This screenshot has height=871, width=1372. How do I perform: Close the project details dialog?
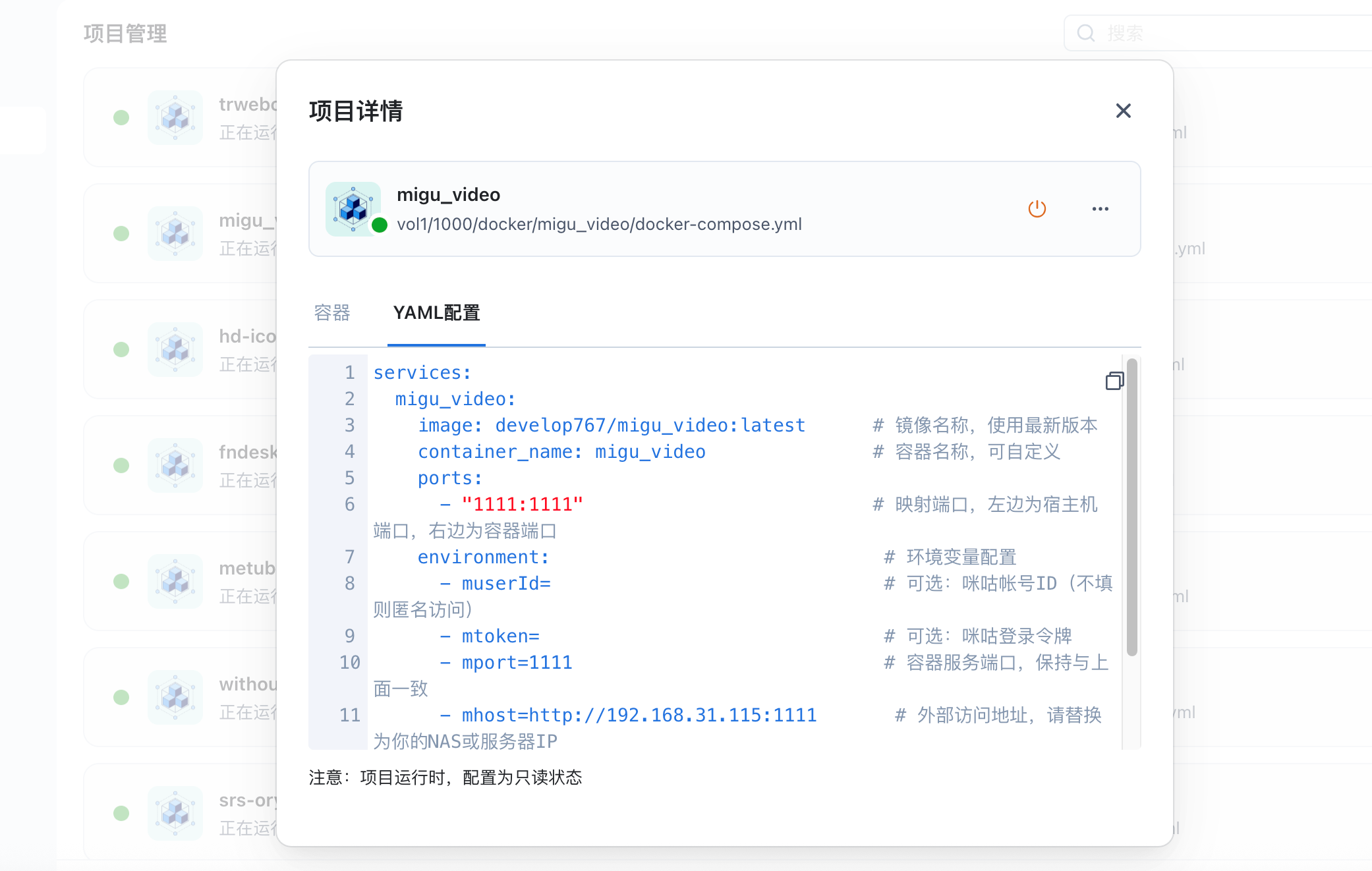pos(1123,111)
